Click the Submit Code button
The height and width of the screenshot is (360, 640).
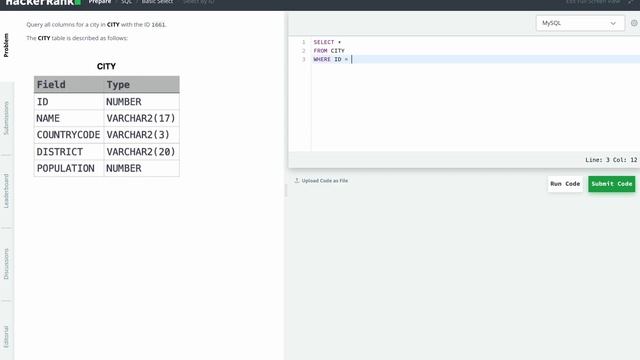coord(611,184)
